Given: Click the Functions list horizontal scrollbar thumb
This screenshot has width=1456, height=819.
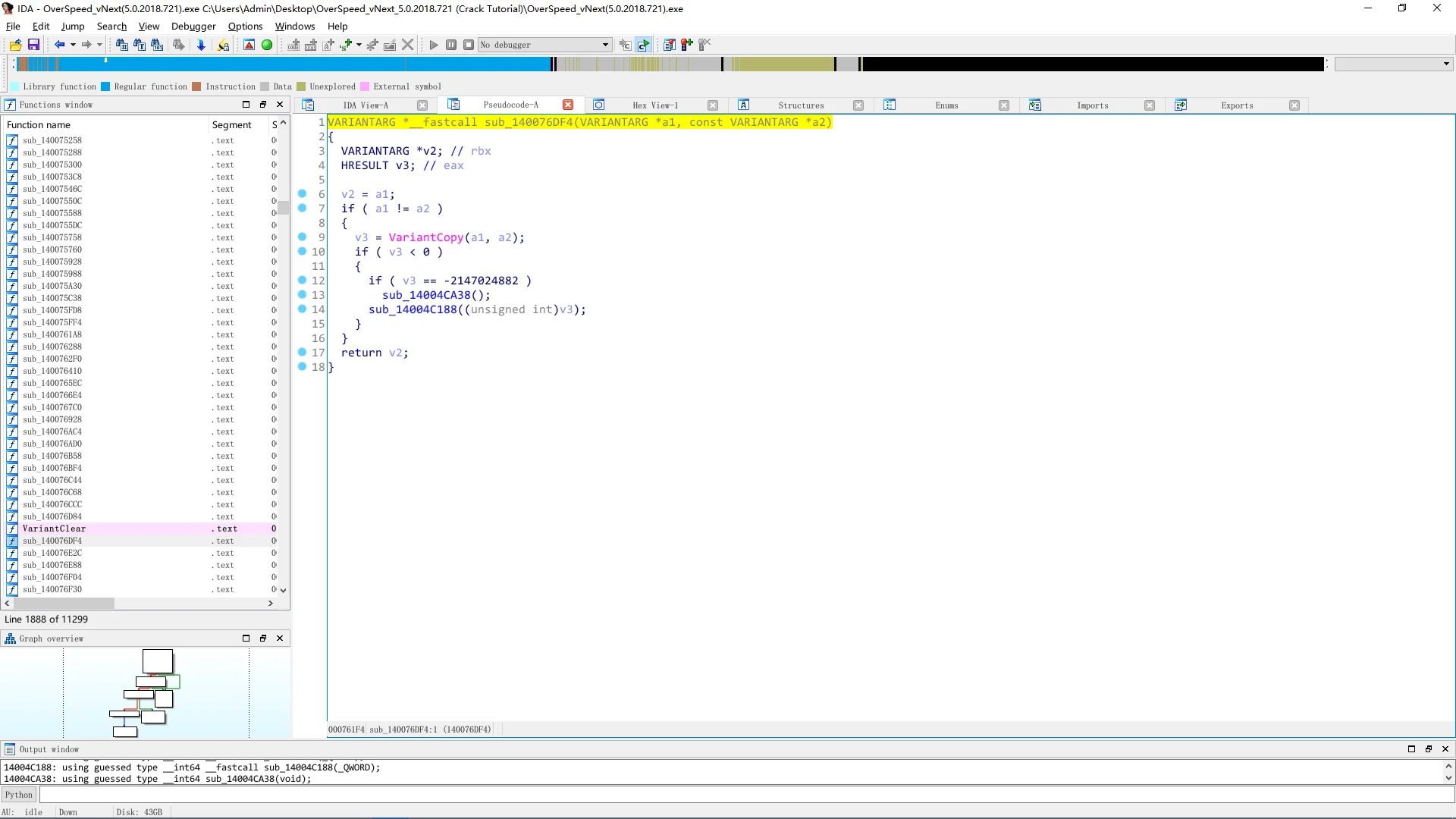Looking at the screenshot, I should 64,603.
